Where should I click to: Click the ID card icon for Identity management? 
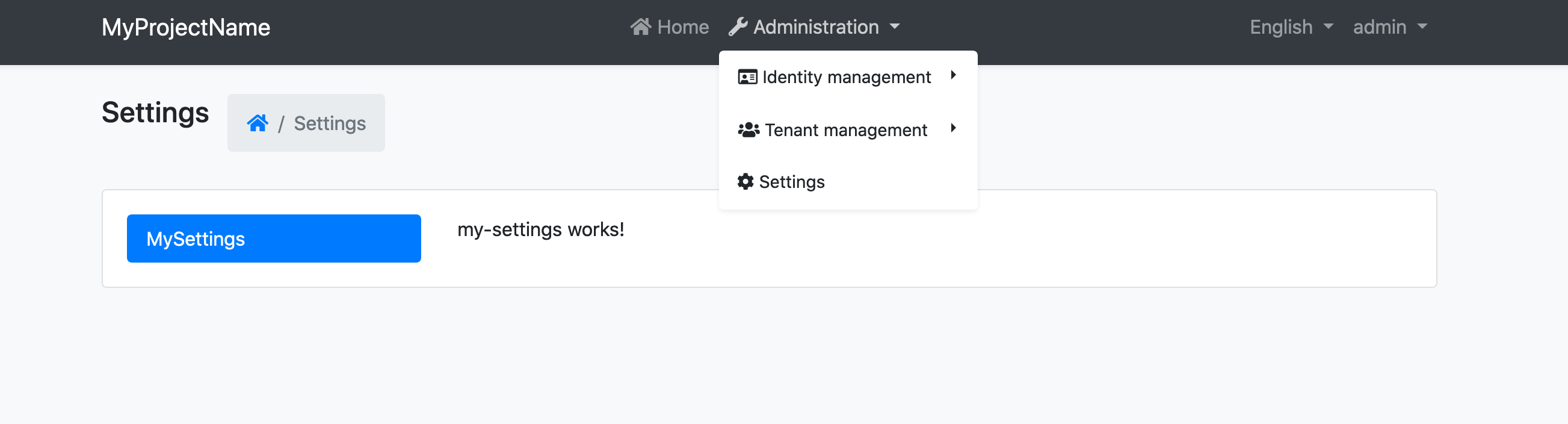[x=747, y=77]
